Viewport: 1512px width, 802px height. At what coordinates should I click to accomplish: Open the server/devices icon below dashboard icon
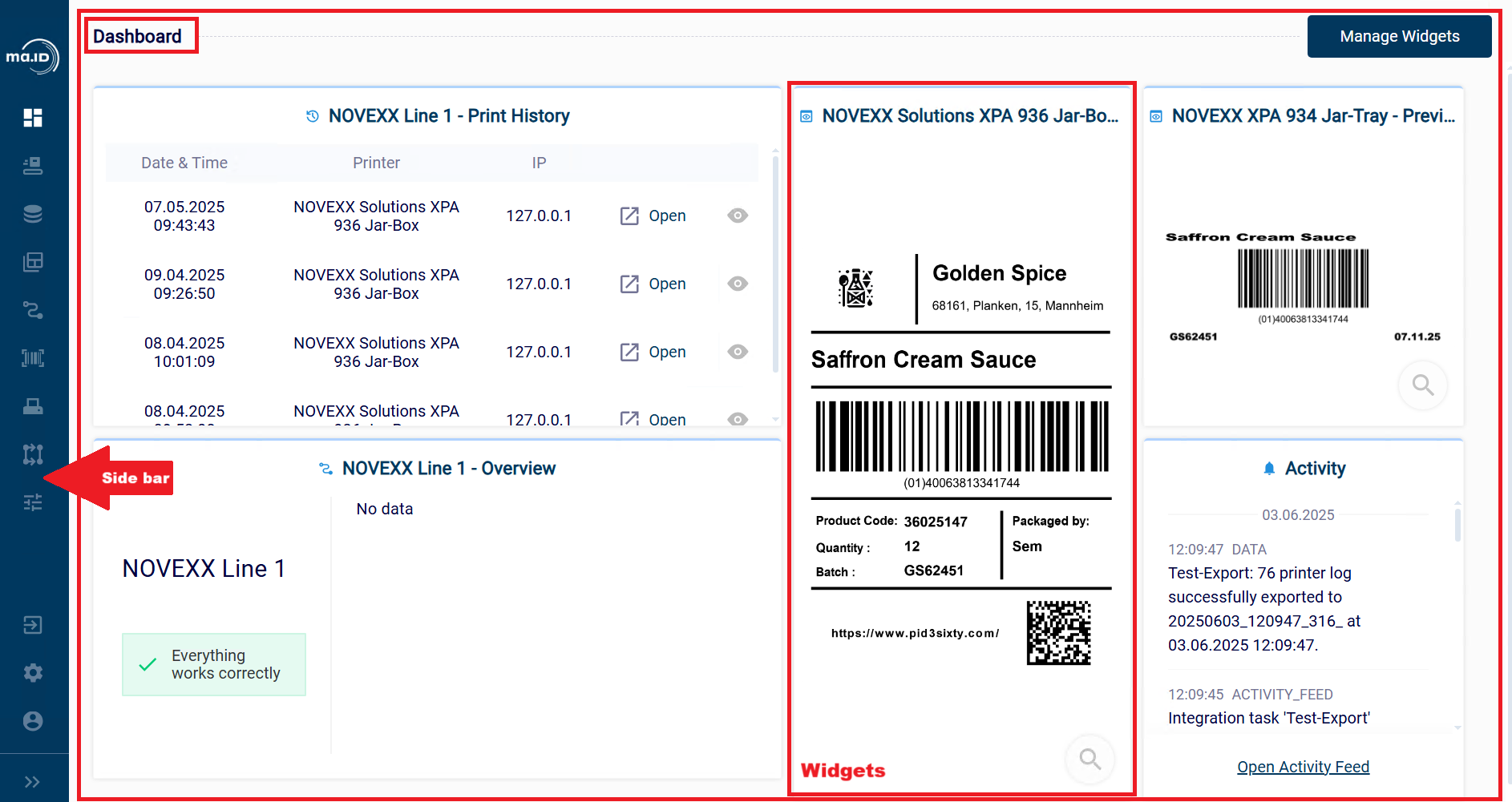click(x=33, y=166)
